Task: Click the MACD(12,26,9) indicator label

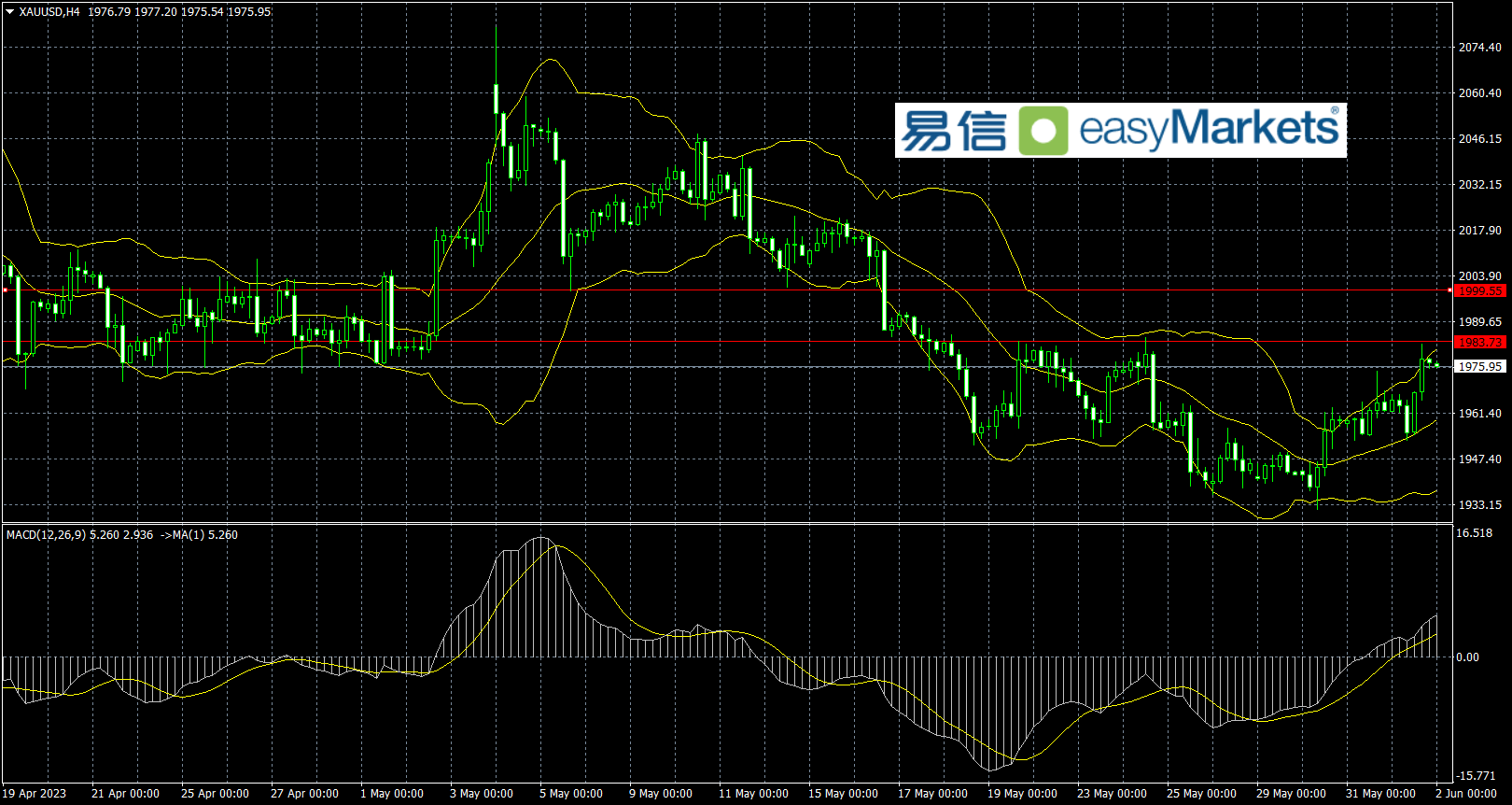Action: (x=46, y=535)
